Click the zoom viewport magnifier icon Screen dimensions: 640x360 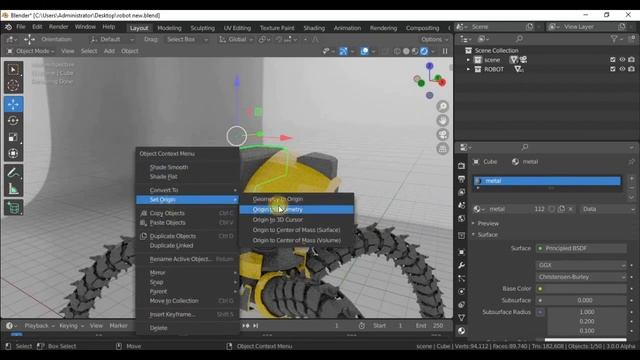click(x=442, y=107)
